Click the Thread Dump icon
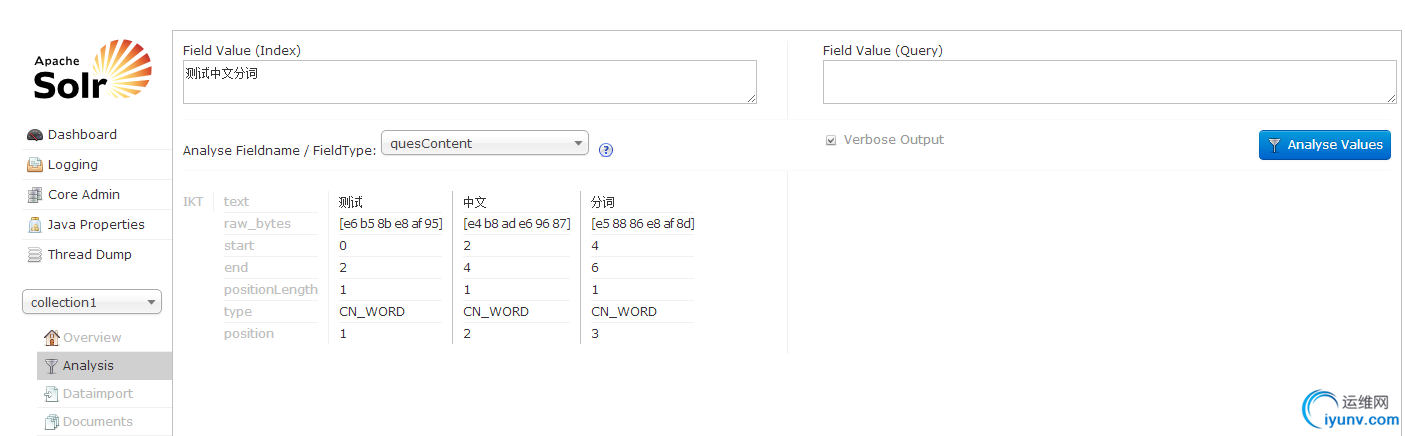 point(35,255)
